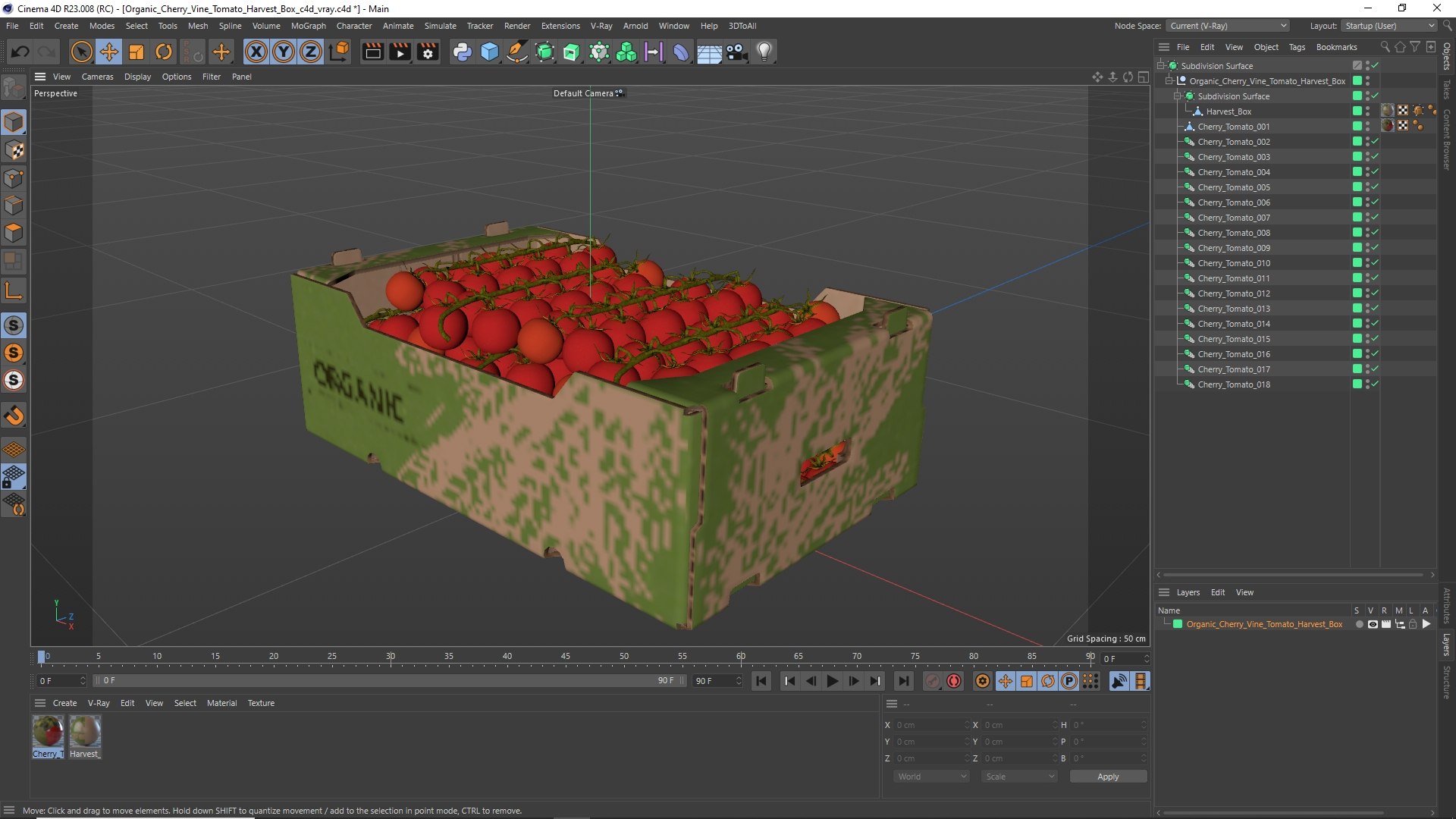Click the floor grid icon
The image size is (1456, 819).
(709, 52)
